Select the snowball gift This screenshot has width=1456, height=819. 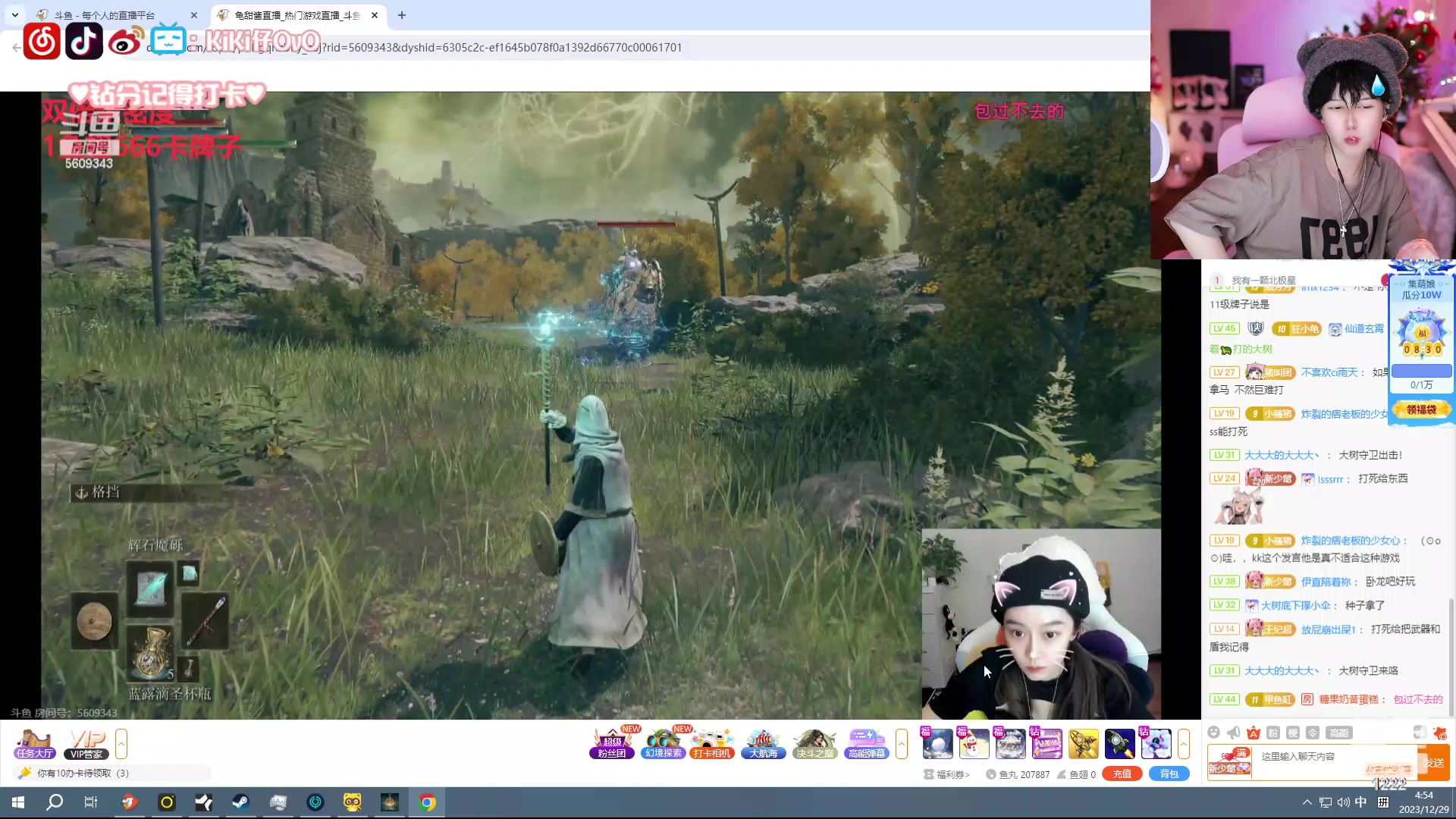tap(937, 743)
